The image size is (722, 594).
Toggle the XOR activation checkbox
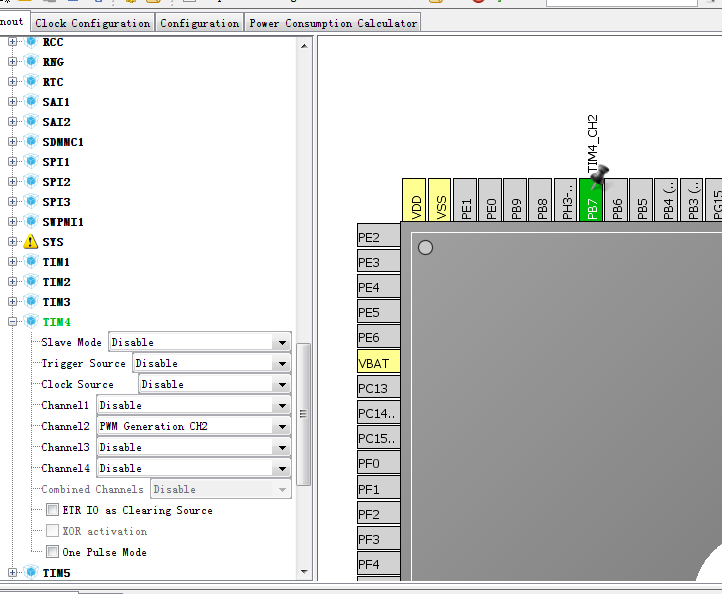pos(52,530)
